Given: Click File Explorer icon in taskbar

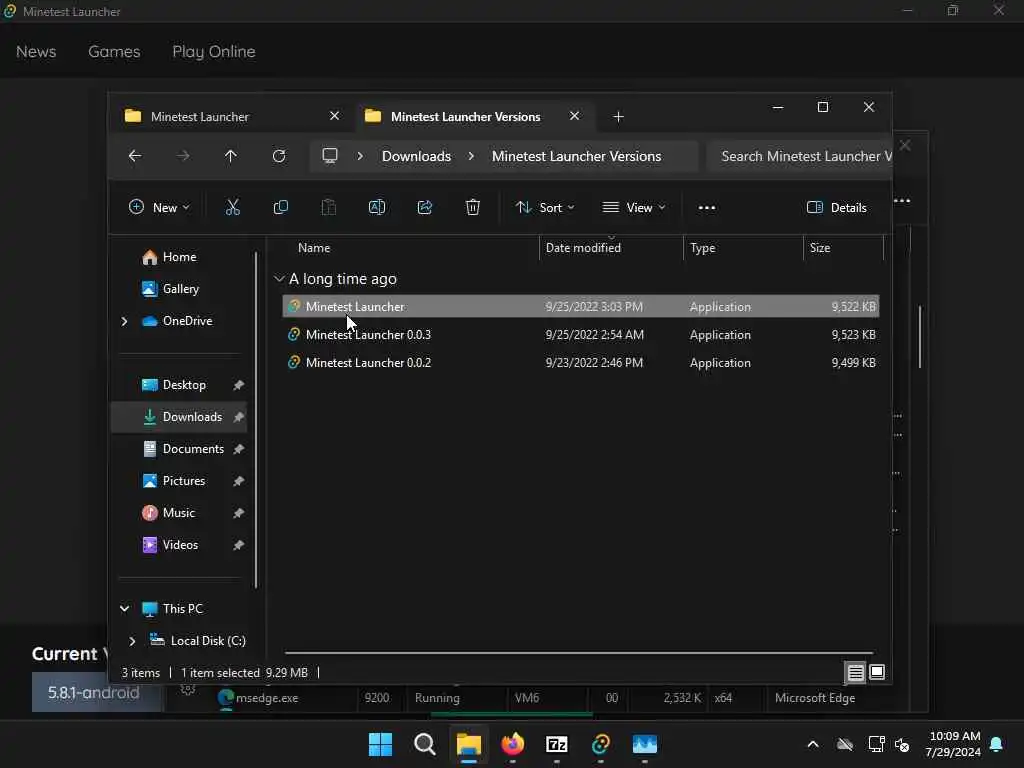Looking at the screenshot, I should click(x=468, y=744).
